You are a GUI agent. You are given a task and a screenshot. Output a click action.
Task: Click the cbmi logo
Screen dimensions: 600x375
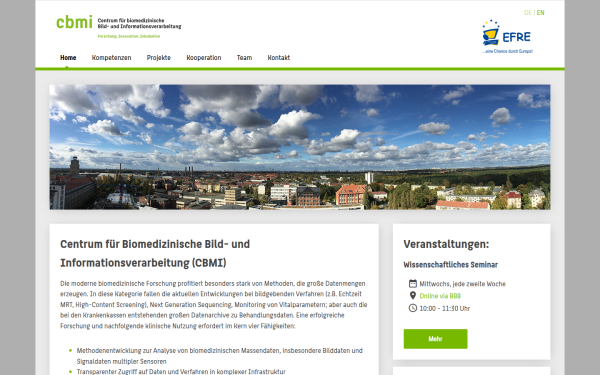(x=74, y=22)
